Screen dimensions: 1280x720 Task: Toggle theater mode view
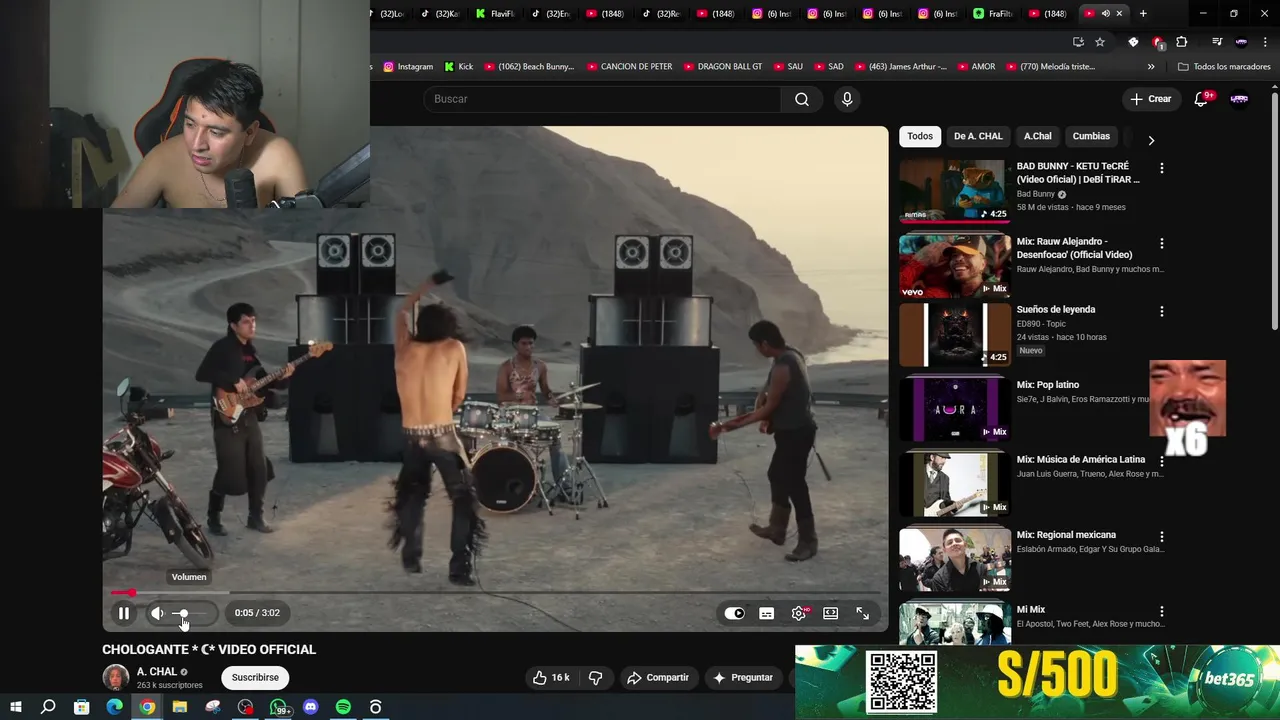831,614
